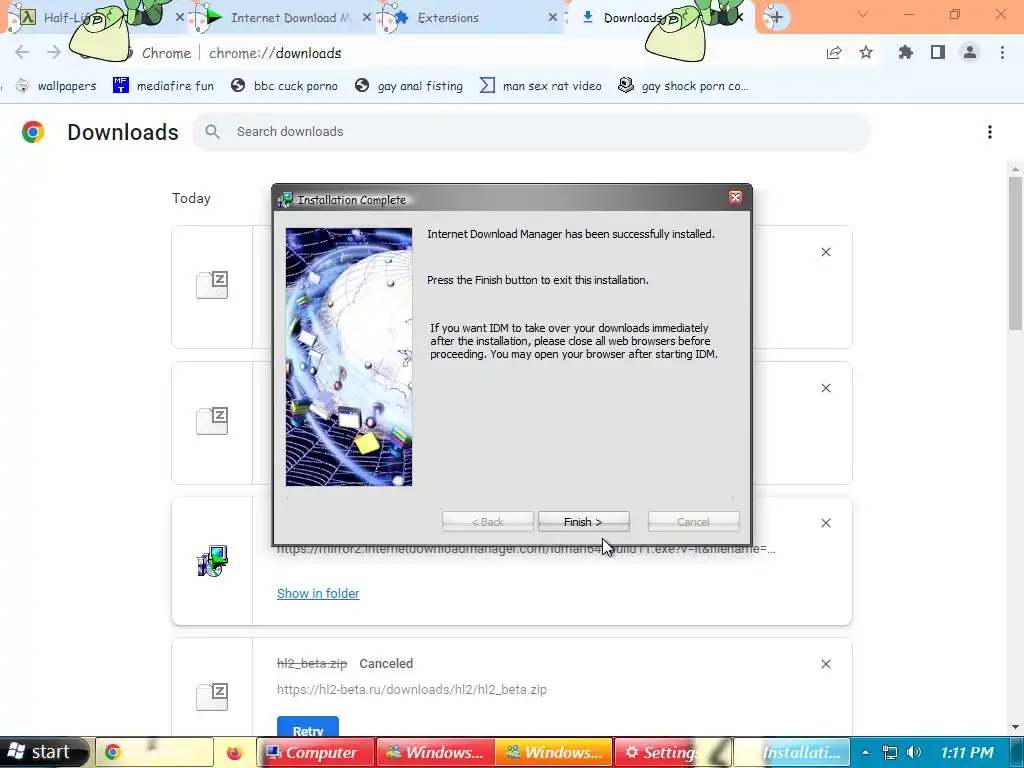Click the browser forward arrow
1024x768 pixels.
(54, 53)
